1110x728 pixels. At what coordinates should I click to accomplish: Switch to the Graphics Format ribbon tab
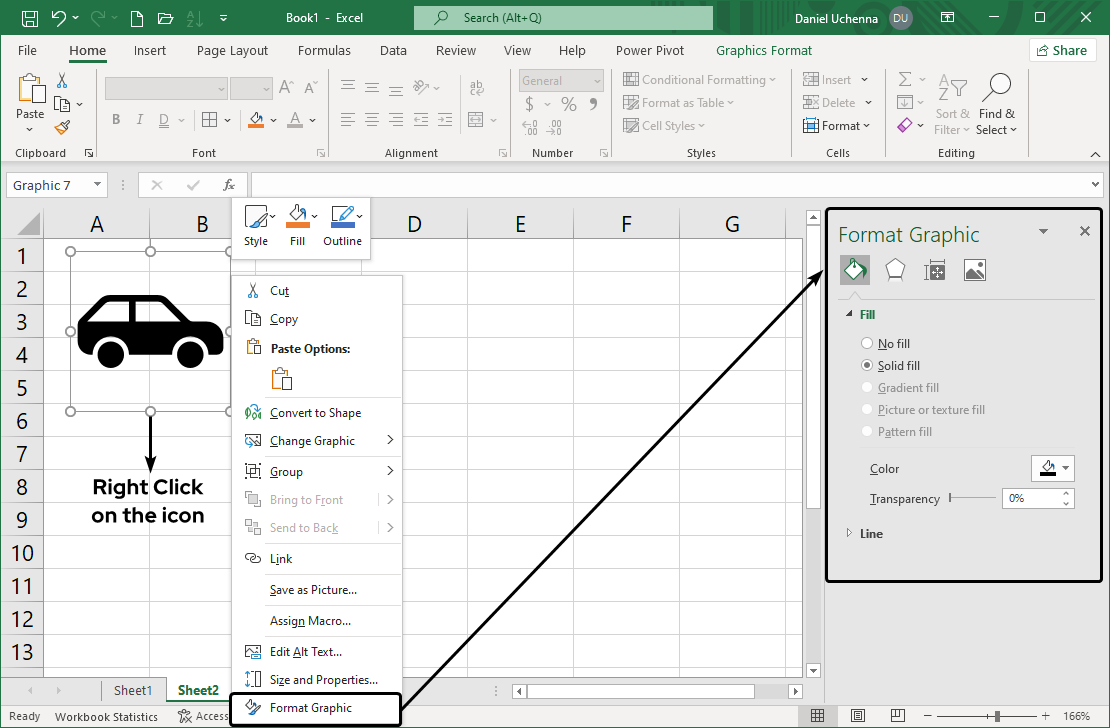click(x=764, y=50)
